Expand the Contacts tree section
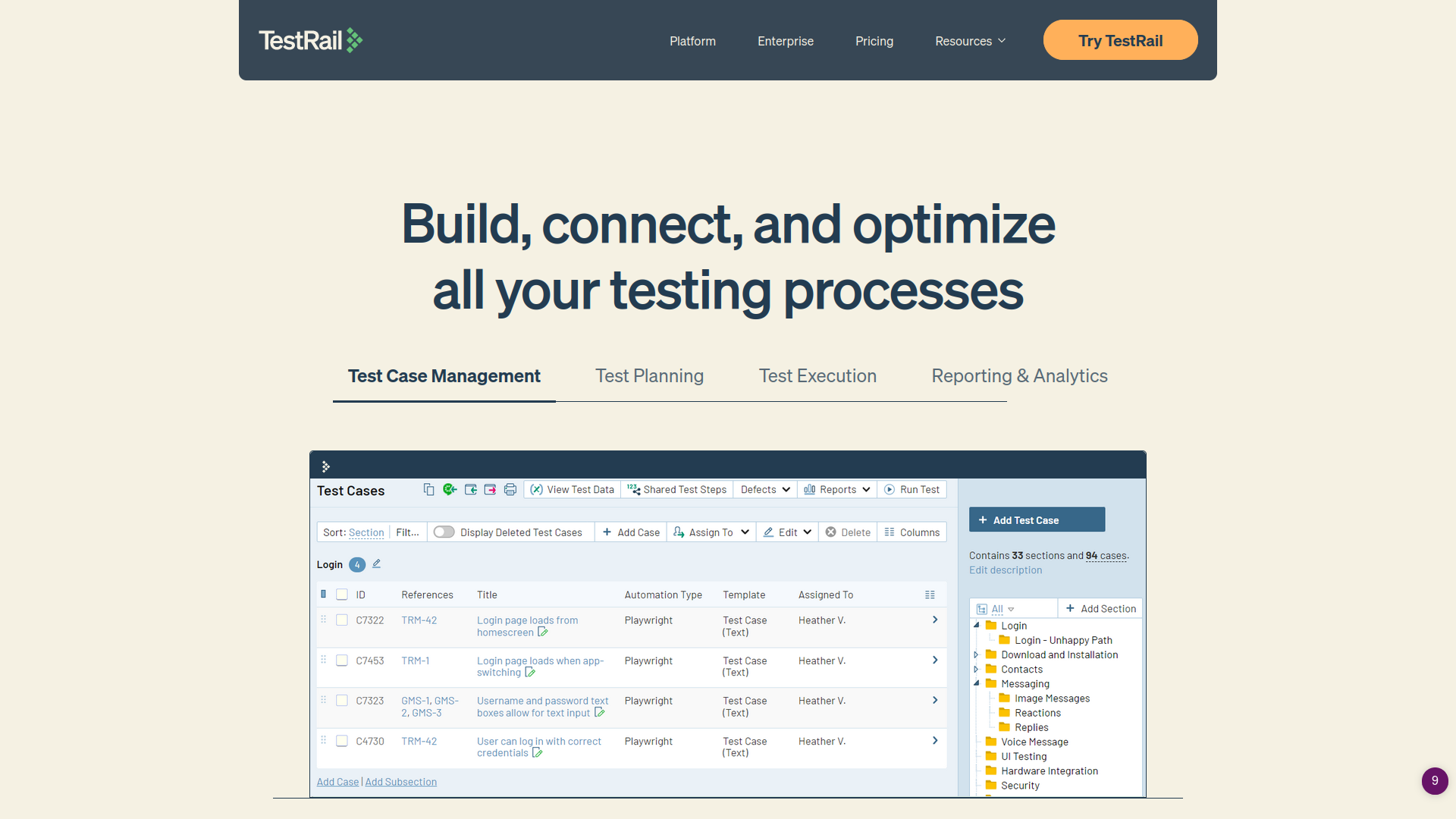 point(977,669)
